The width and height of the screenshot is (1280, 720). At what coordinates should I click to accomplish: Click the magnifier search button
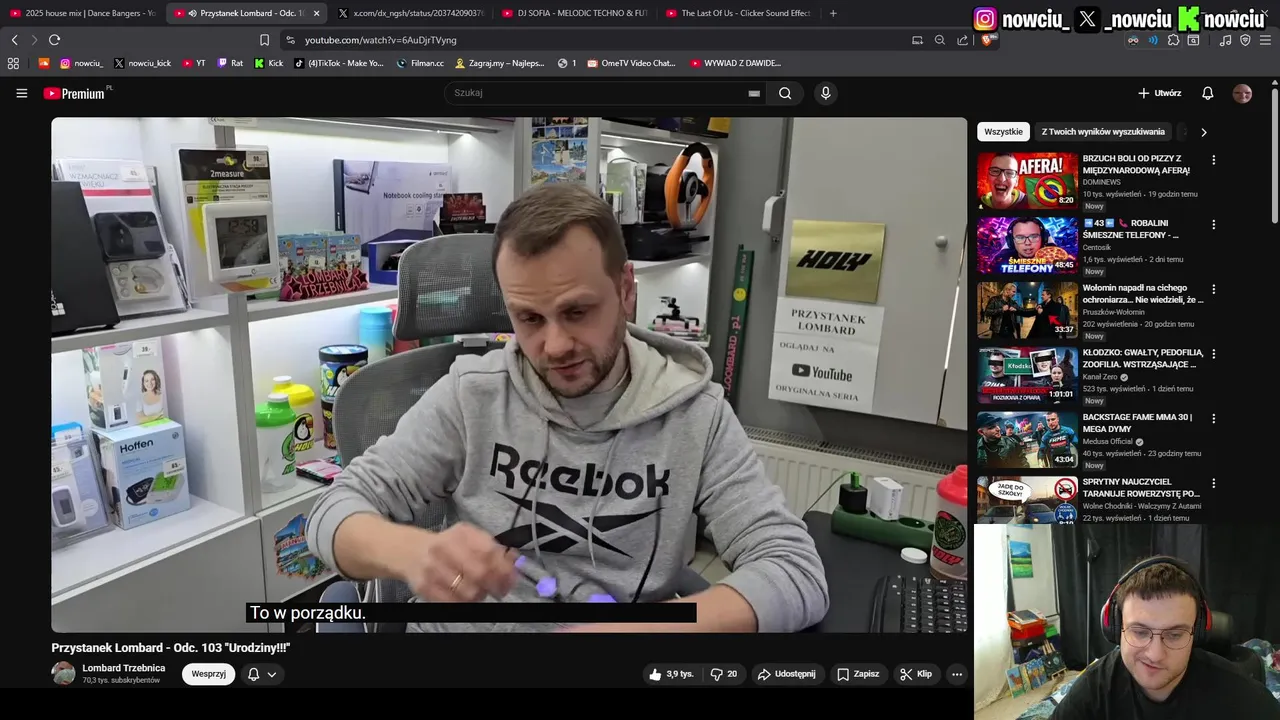click(785, 93)
